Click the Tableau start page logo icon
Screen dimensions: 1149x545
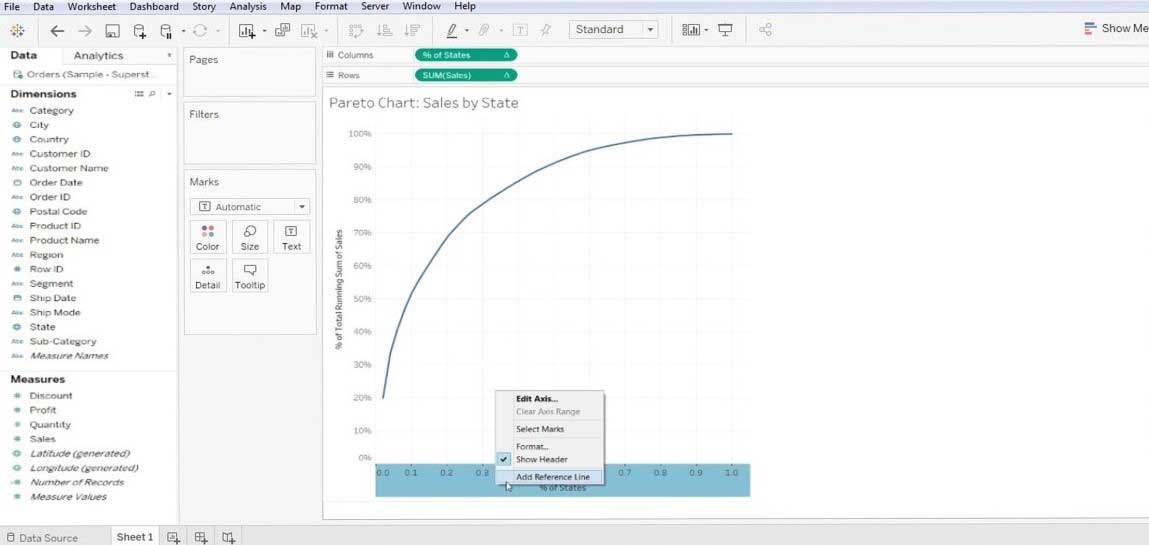coord(18,30)
